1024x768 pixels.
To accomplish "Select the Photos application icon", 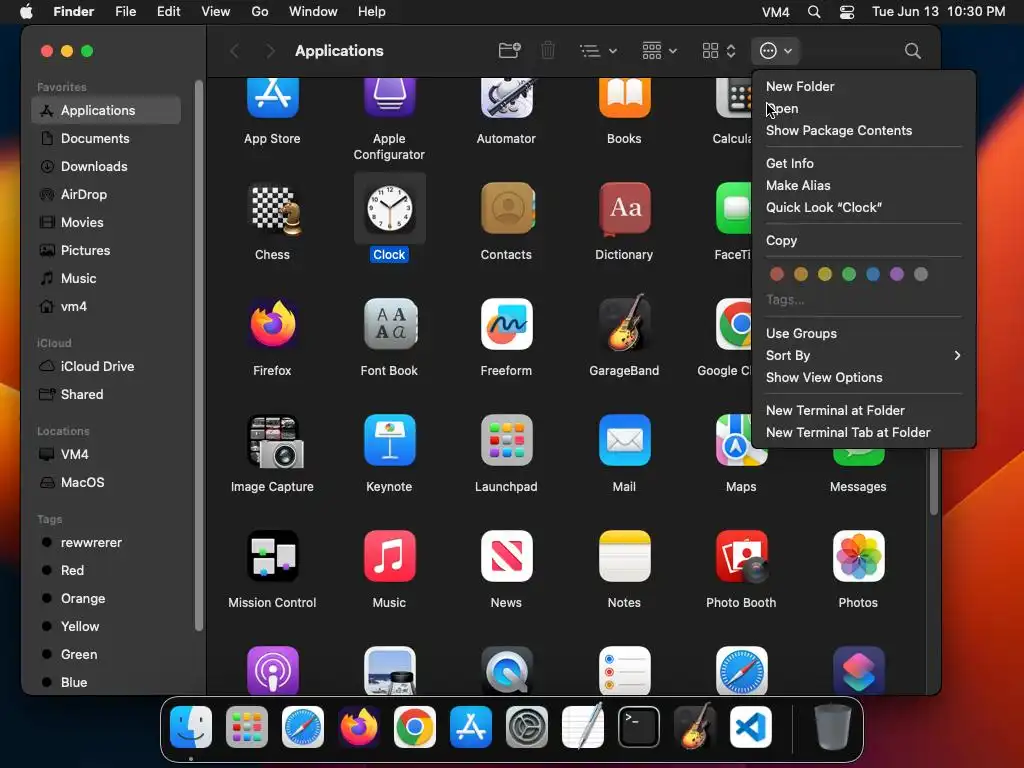I will pos(858,556).
